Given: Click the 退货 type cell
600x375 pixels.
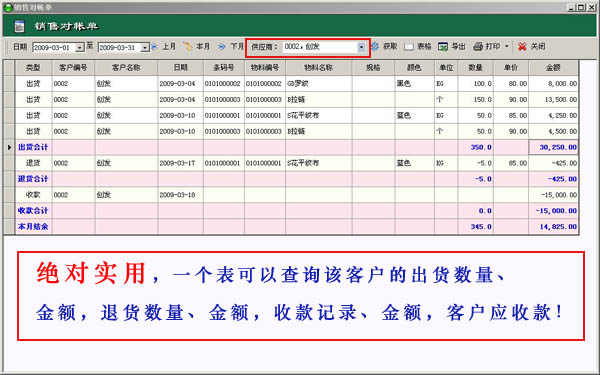Looking at the screenshot, I should (33, 163).
